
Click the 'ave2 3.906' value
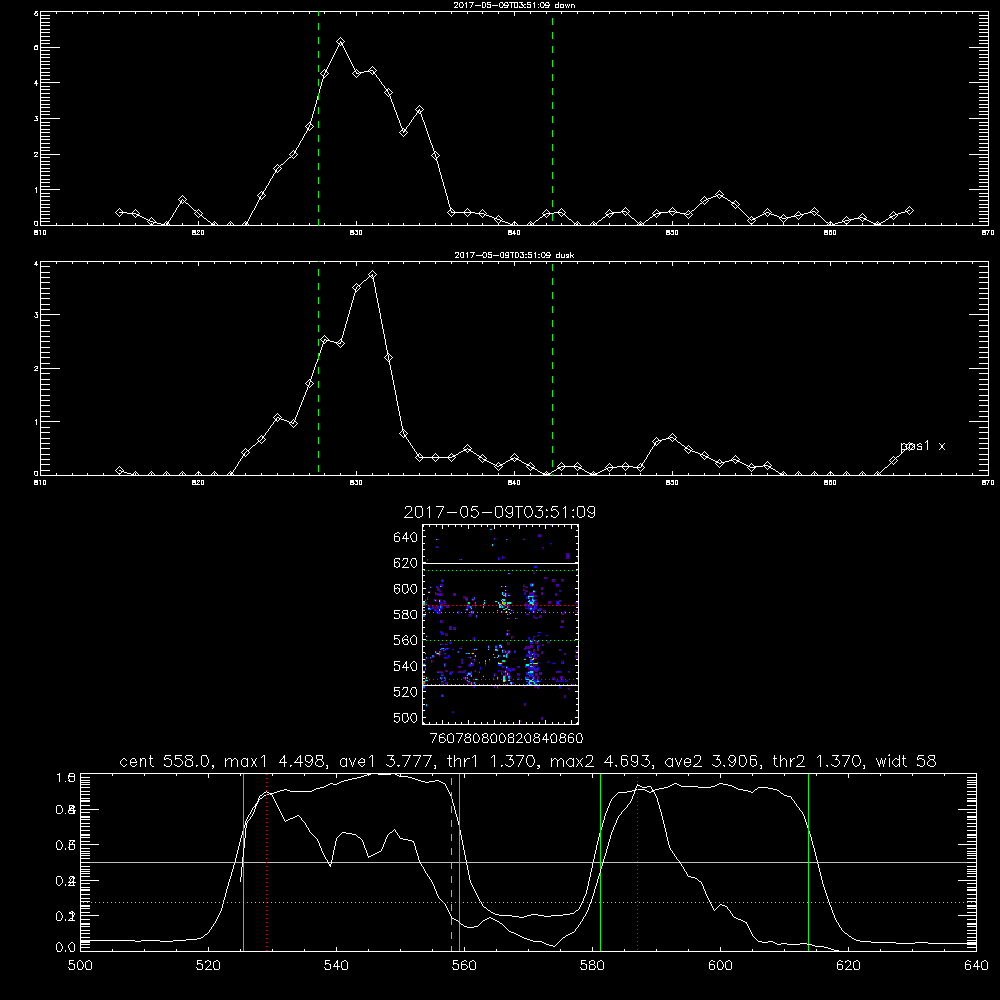point(711,761)
